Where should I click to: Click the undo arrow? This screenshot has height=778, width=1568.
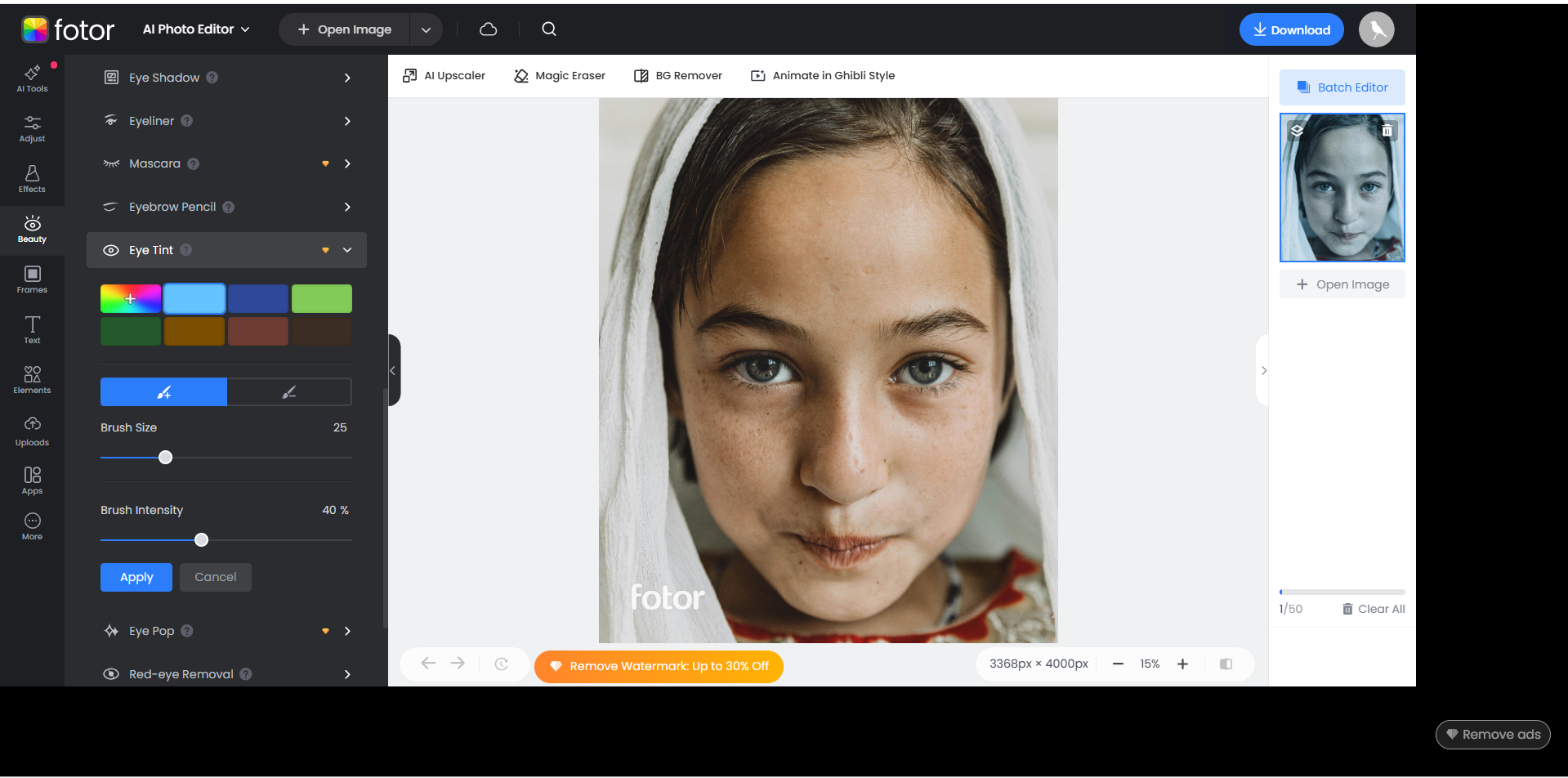[x=428, y=664]
